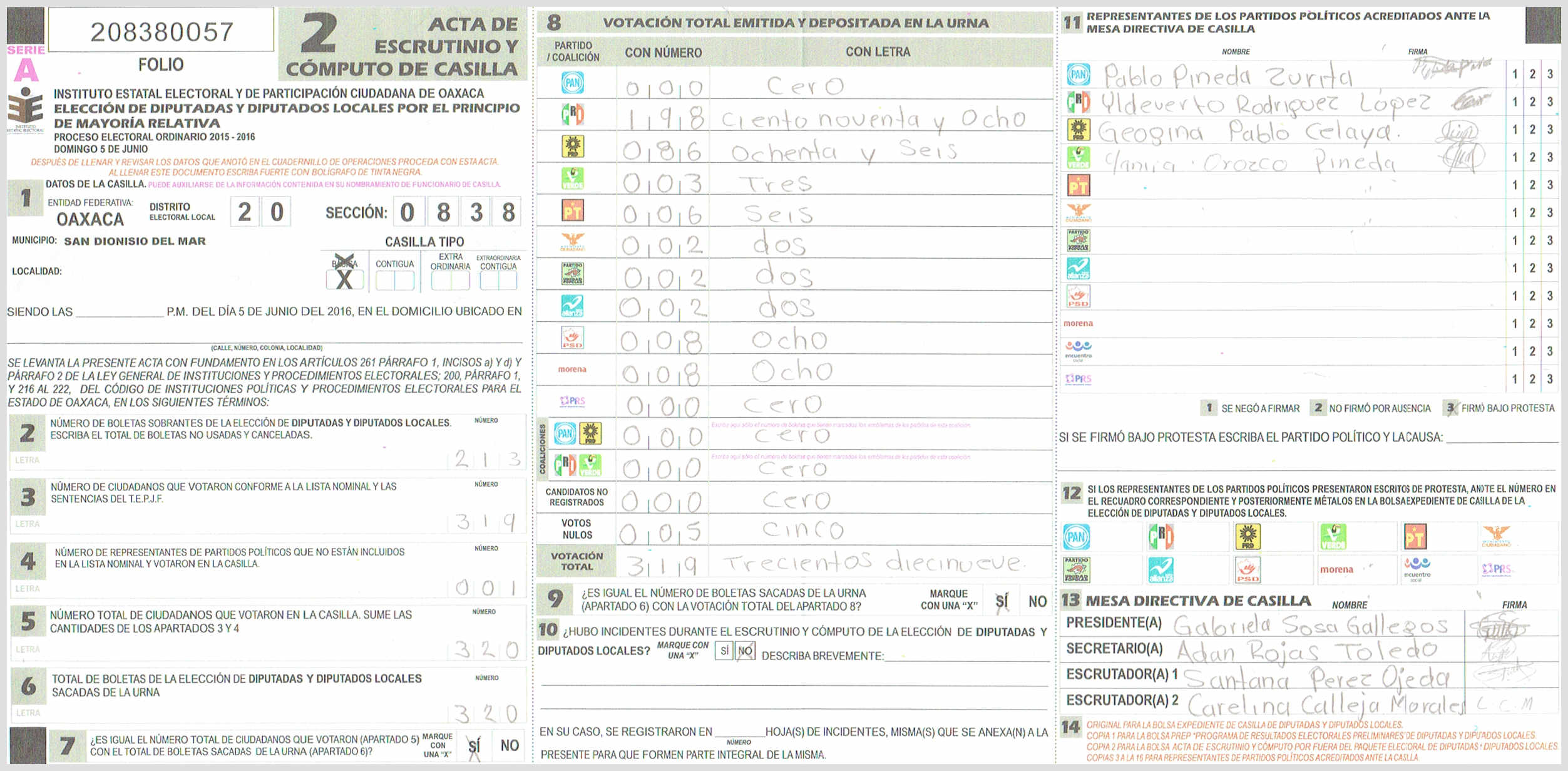This screenshot has width=1568, height=771.
Task: Click the Movimiento Ciudadano eagle logo in section 8
Action: click(x=573, y=242)
